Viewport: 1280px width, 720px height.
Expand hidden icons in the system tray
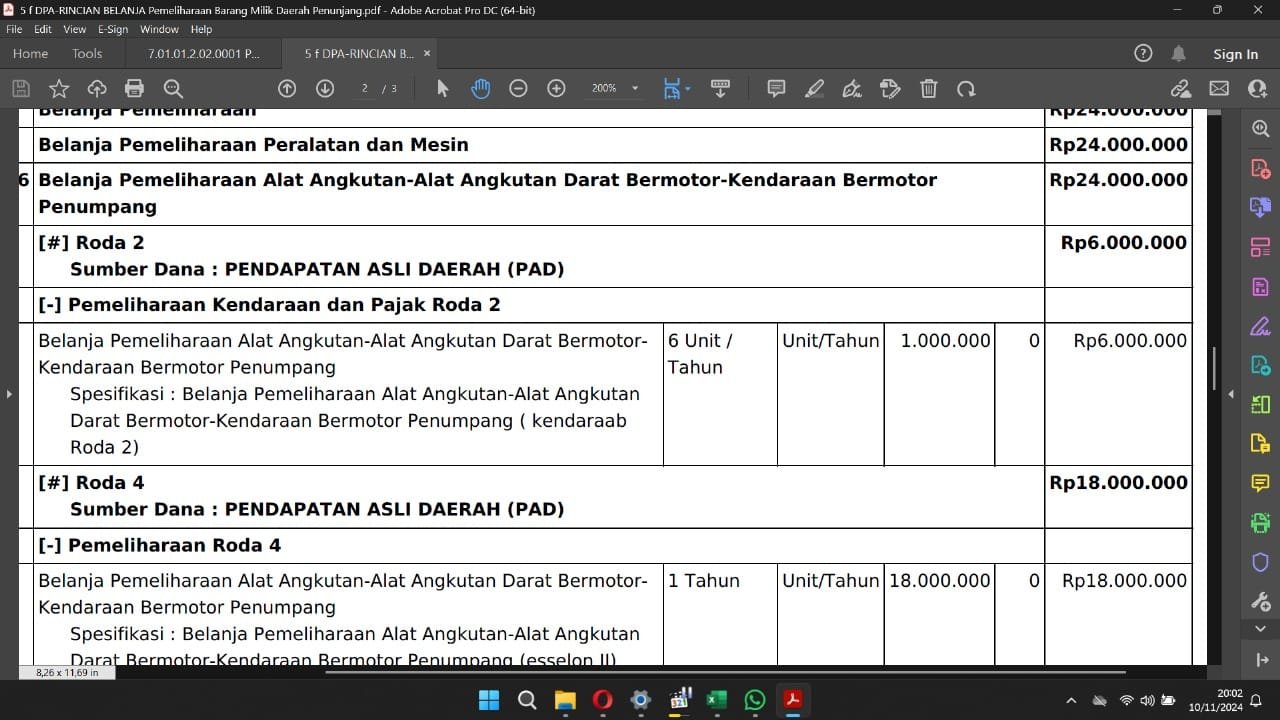1071,700
